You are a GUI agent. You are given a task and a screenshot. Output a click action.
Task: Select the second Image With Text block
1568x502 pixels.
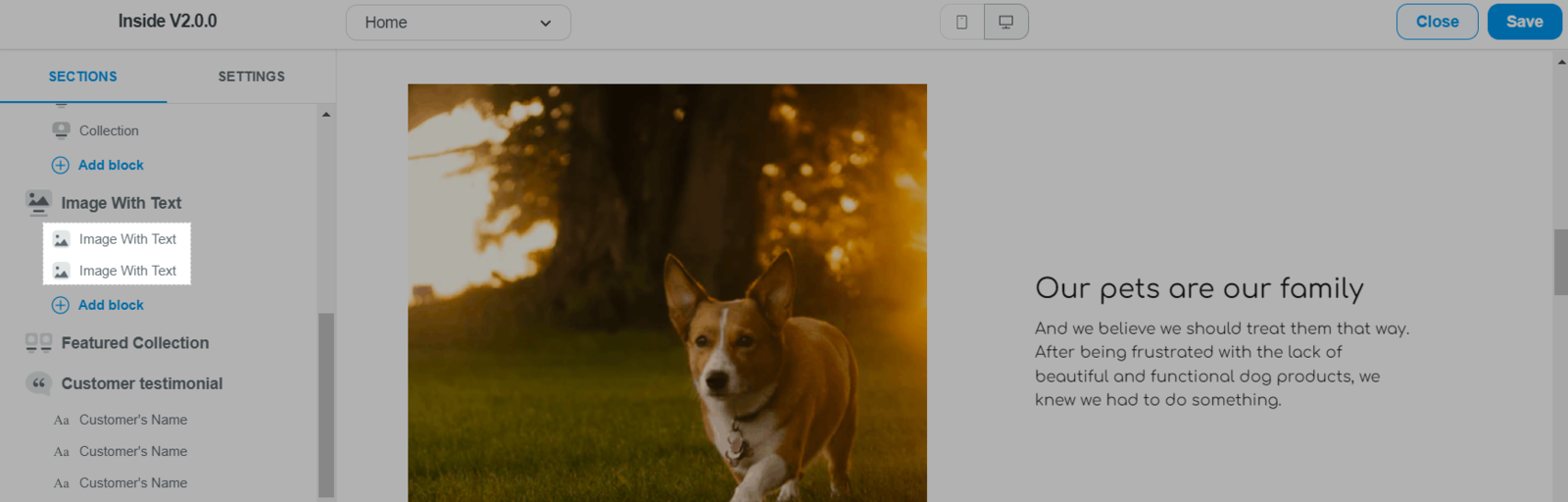[127, 271]
